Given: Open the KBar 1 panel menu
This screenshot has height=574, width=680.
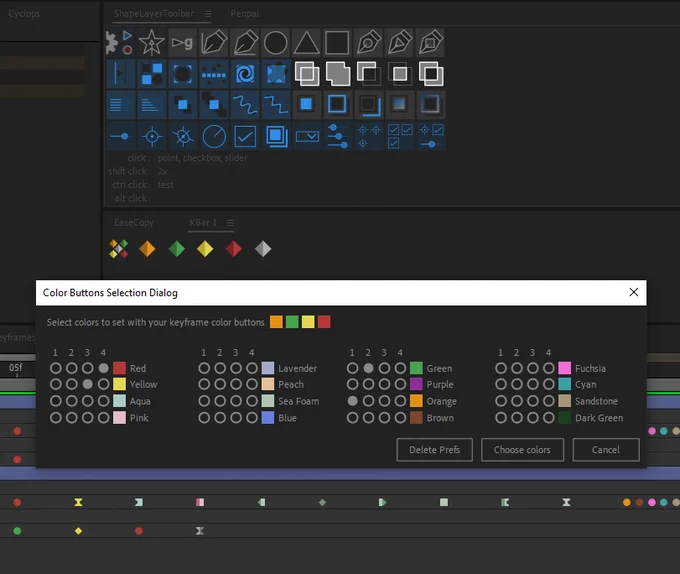Looking at the screenshot, I should pos(230,223).
